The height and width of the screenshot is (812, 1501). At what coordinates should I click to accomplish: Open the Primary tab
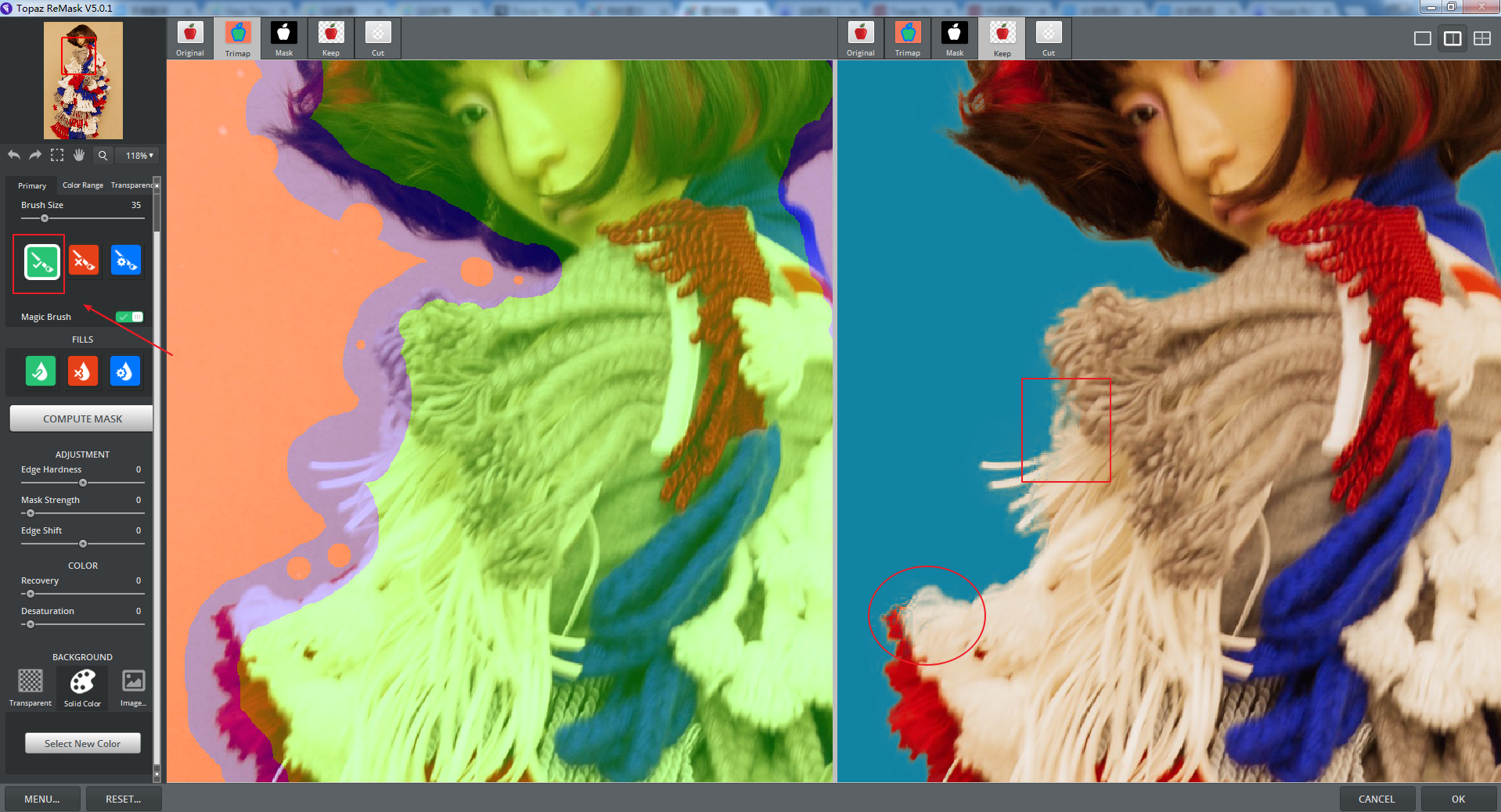(32, 185)
